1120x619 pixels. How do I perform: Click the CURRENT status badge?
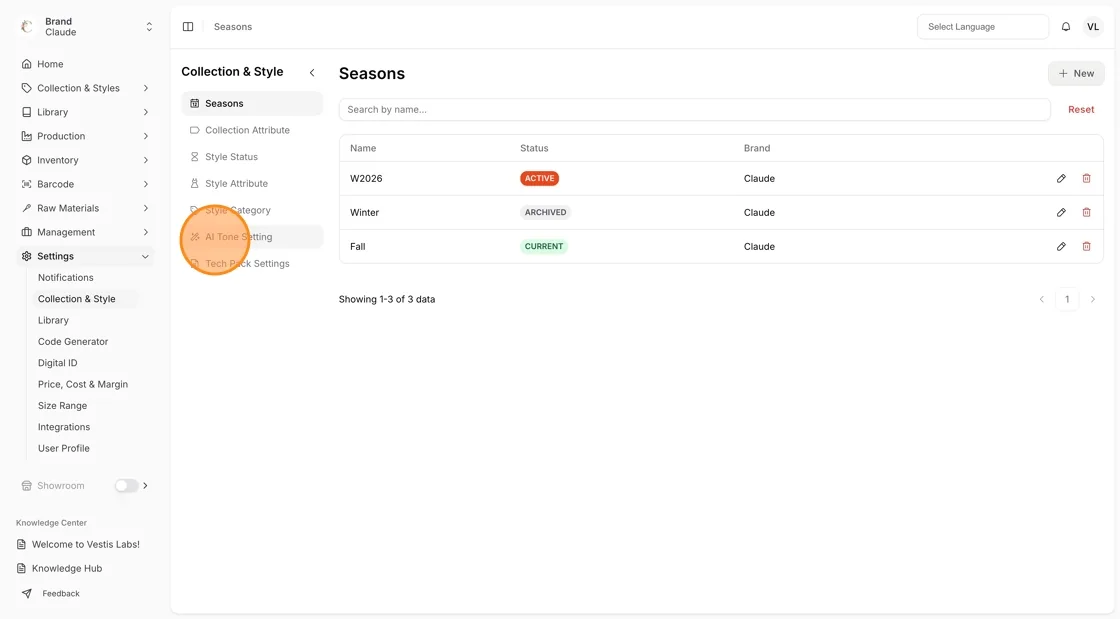click(544, 246)
